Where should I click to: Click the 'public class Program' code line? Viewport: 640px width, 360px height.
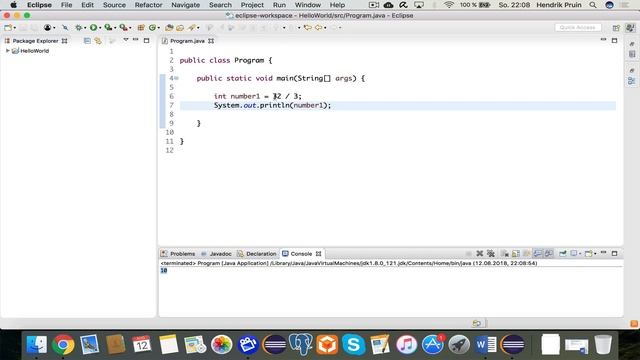pyautogui.click(x=226, y=60)
